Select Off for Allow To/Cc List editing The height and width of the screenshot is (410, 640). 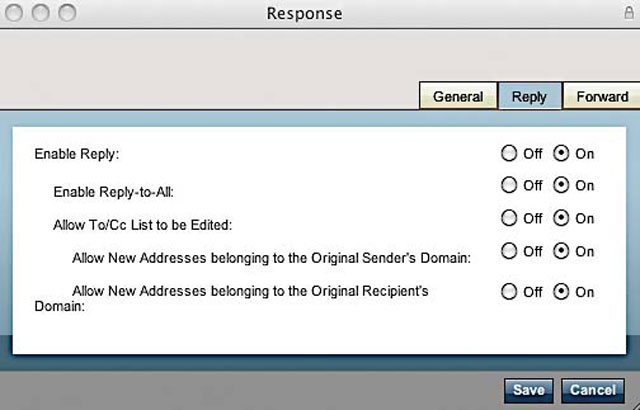coord(509,218)
